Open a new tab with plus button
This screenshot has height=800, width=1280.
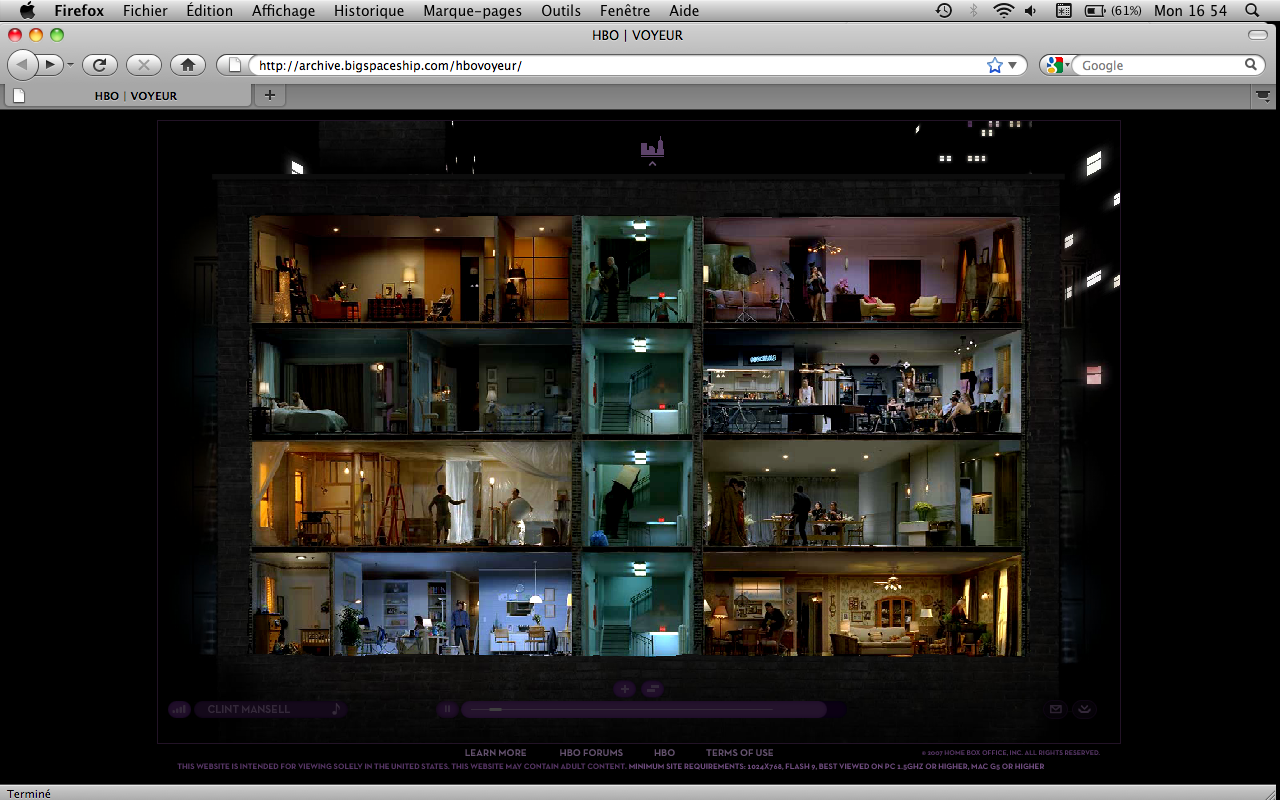tap(269, 96)
